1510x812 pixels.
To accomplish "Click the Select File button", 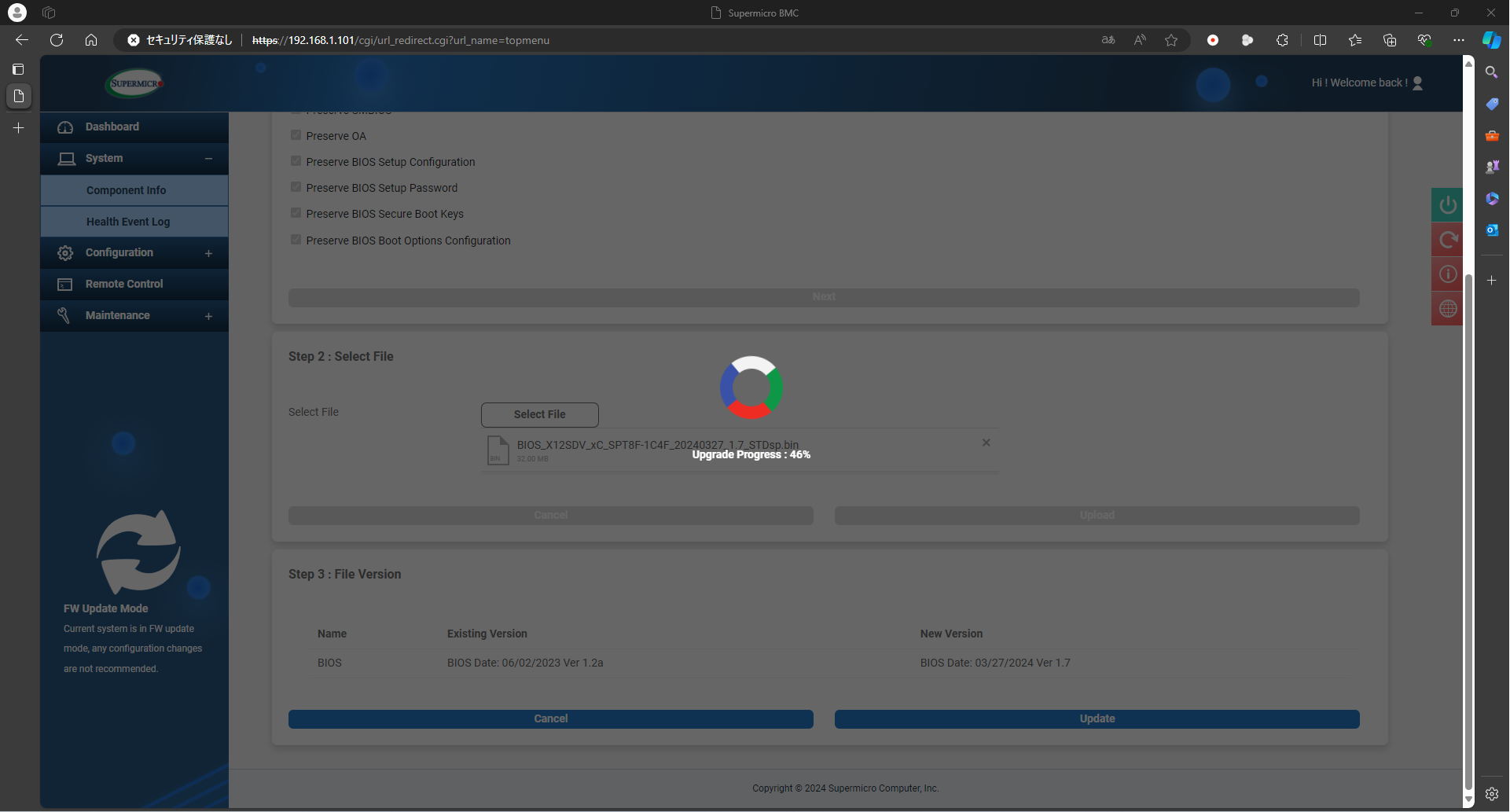I will 540,414.
